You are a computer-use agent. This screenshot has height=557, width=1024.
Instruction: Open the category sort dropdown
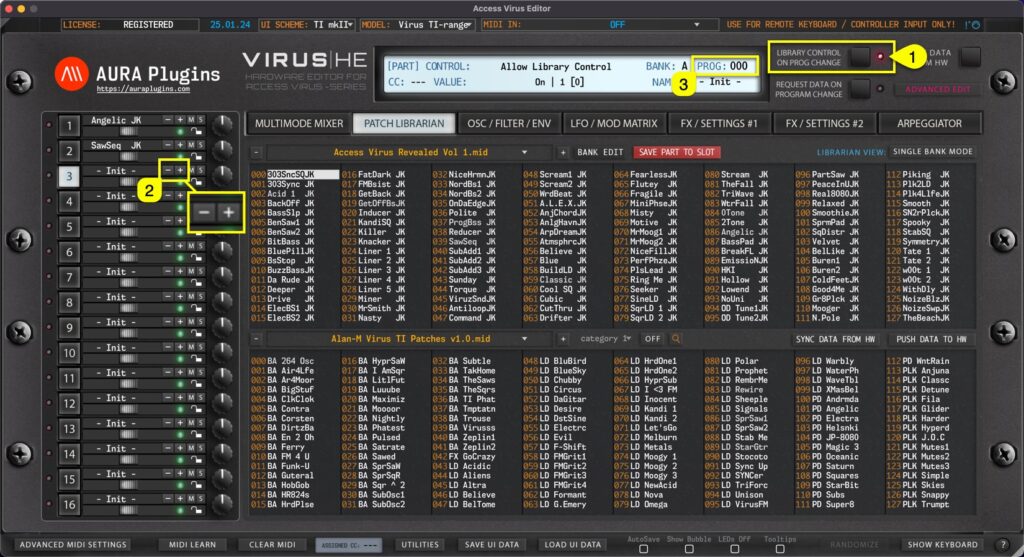coord(605,339)
